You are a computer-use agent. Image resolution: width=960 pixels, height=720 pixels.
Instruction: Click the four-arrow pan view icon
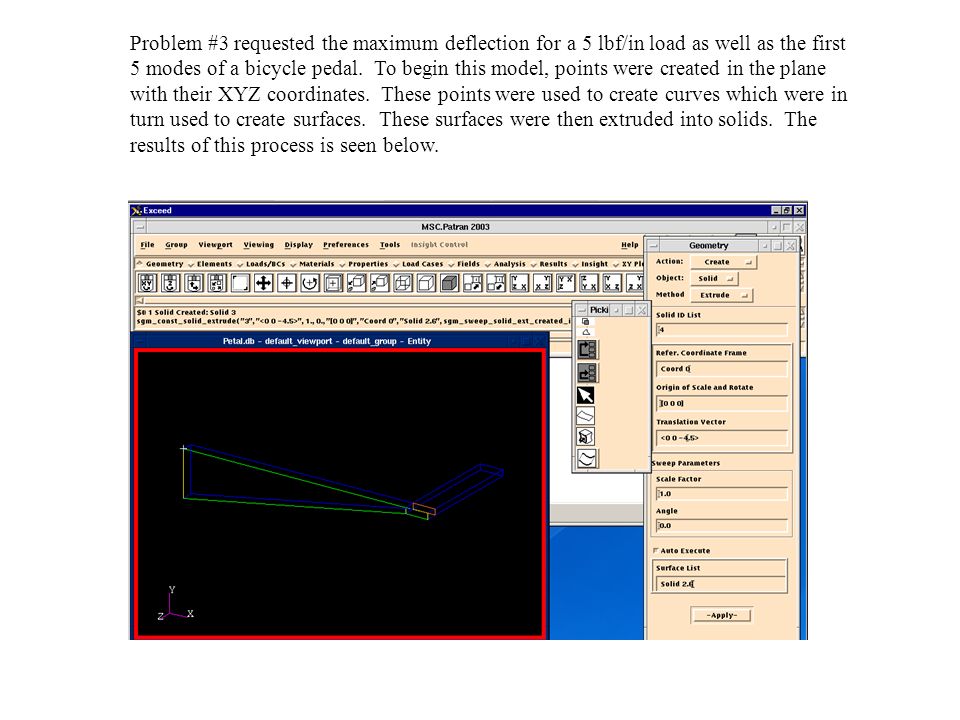263,283
